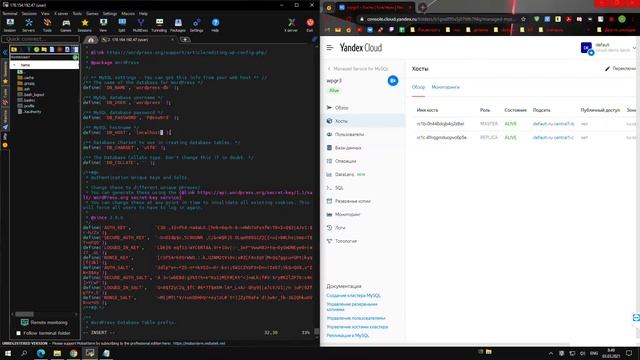Screen dimensions: 640x360
Task: Open Резервные копии in the sidebar
Action: click(x=353, y=201)
